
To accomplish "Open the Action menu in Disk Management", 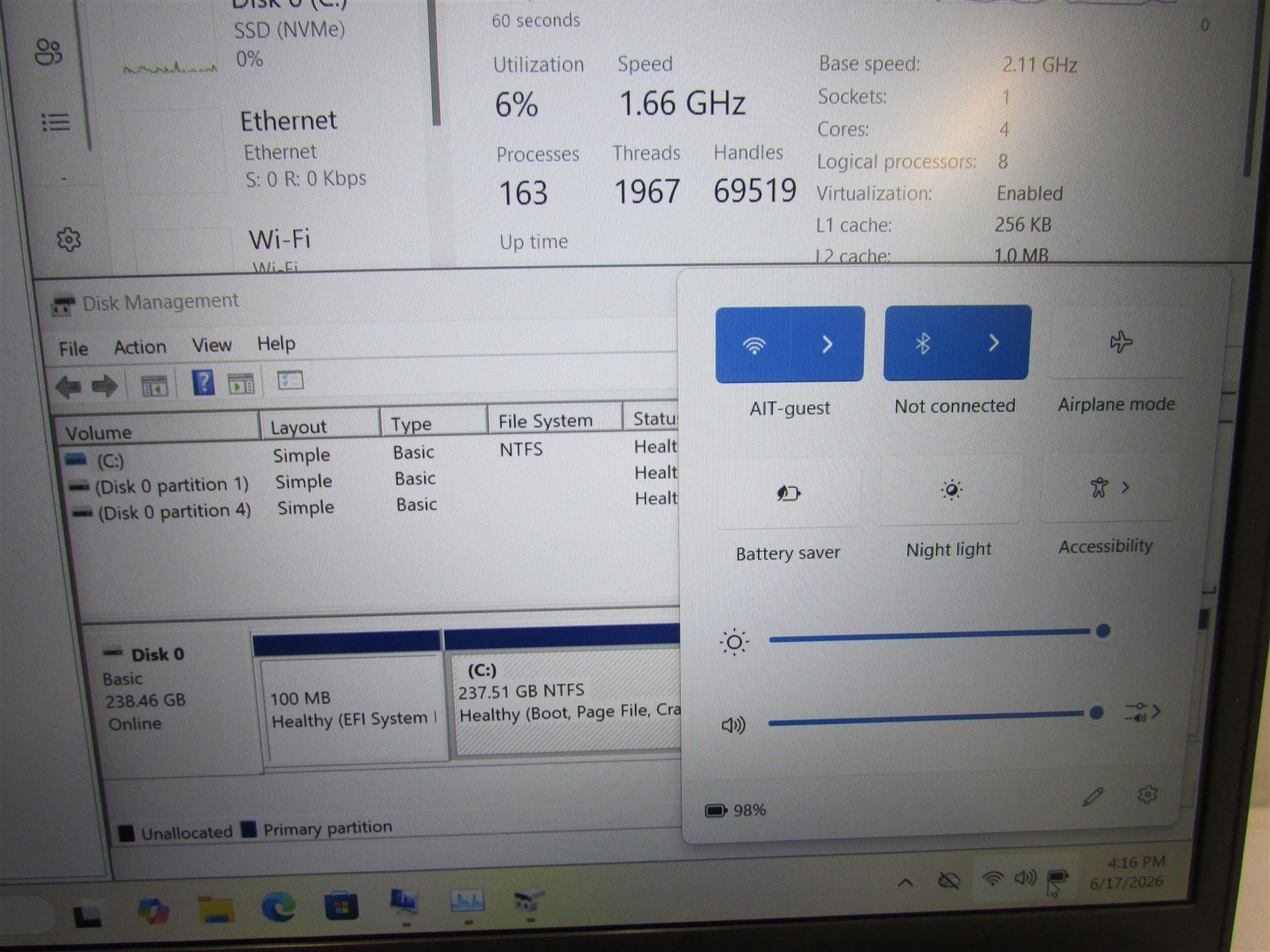I will pyautogui.click(x=140, y=347).
